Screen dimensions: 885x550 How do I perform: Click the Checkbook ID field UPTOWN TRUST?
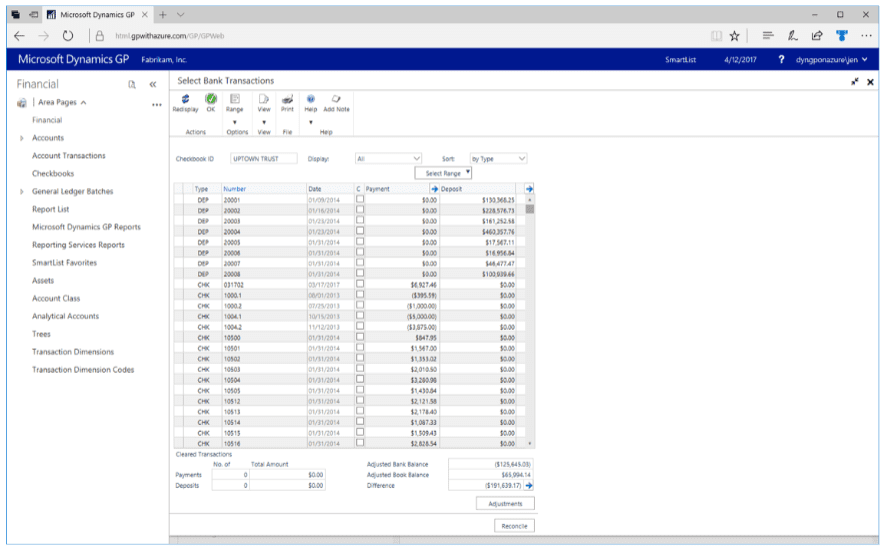264,159
